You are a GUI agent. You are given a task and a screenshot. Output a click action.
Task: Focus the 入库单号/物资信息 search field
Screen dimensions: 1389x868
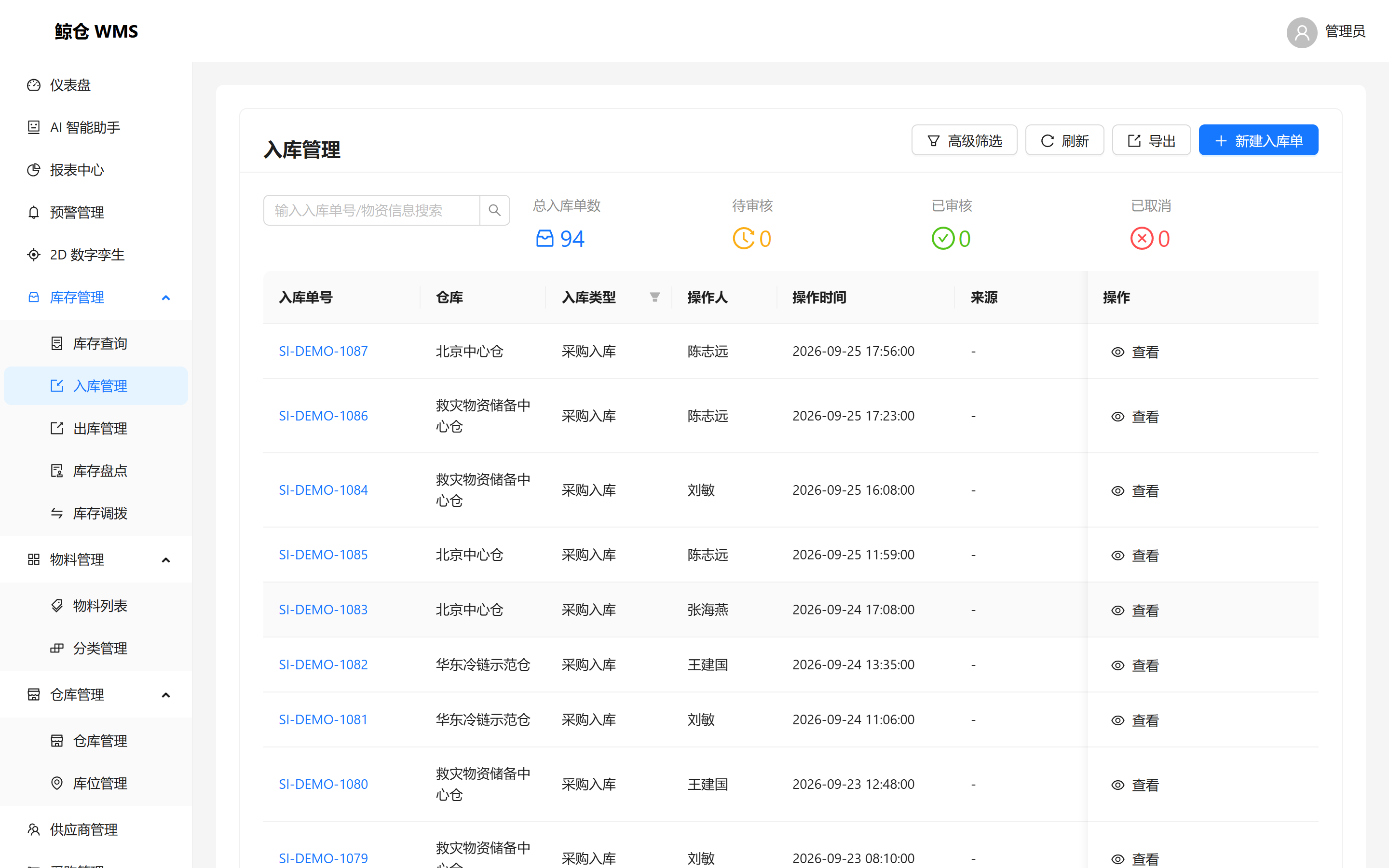coord(371,210)
